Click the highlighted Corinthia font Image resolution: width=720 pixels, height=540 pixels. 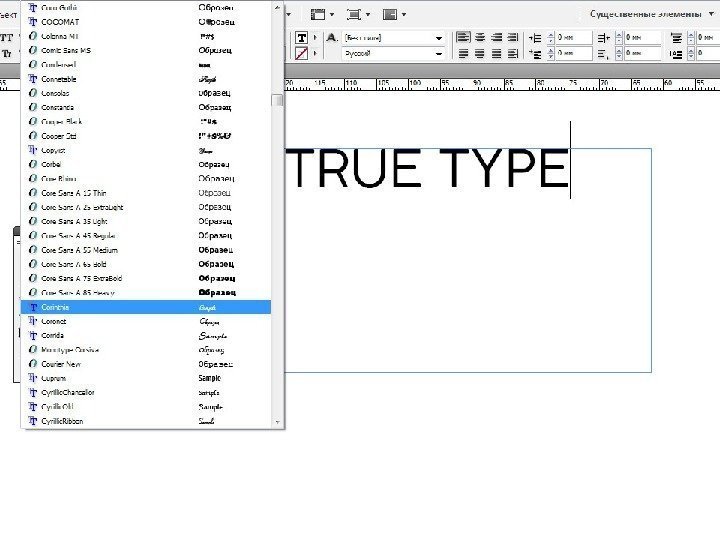pyautogui.click(x=146, y=307)
